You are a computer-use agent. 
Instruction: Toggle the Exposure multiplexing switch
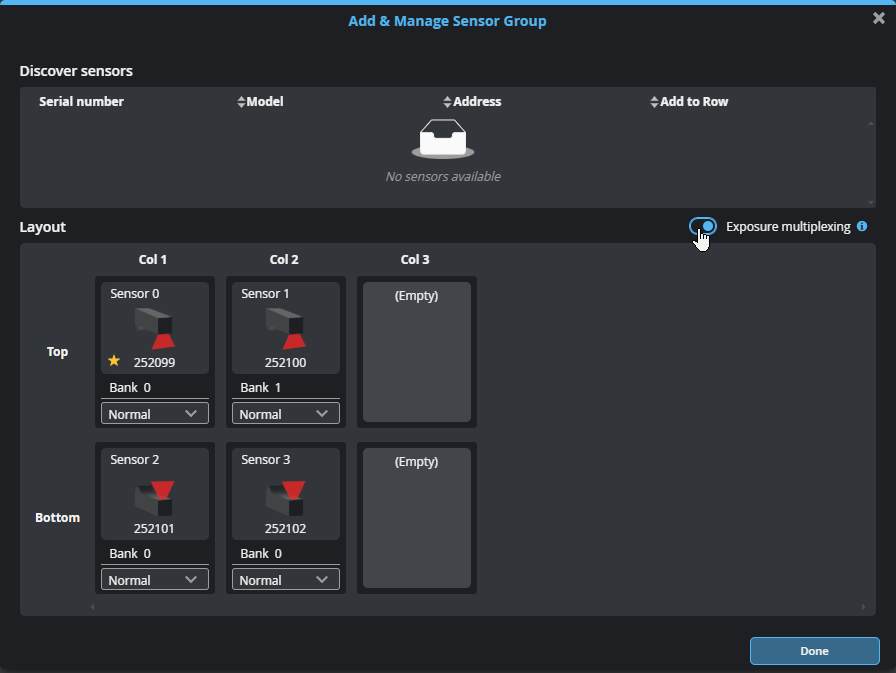tap(703, 227)
